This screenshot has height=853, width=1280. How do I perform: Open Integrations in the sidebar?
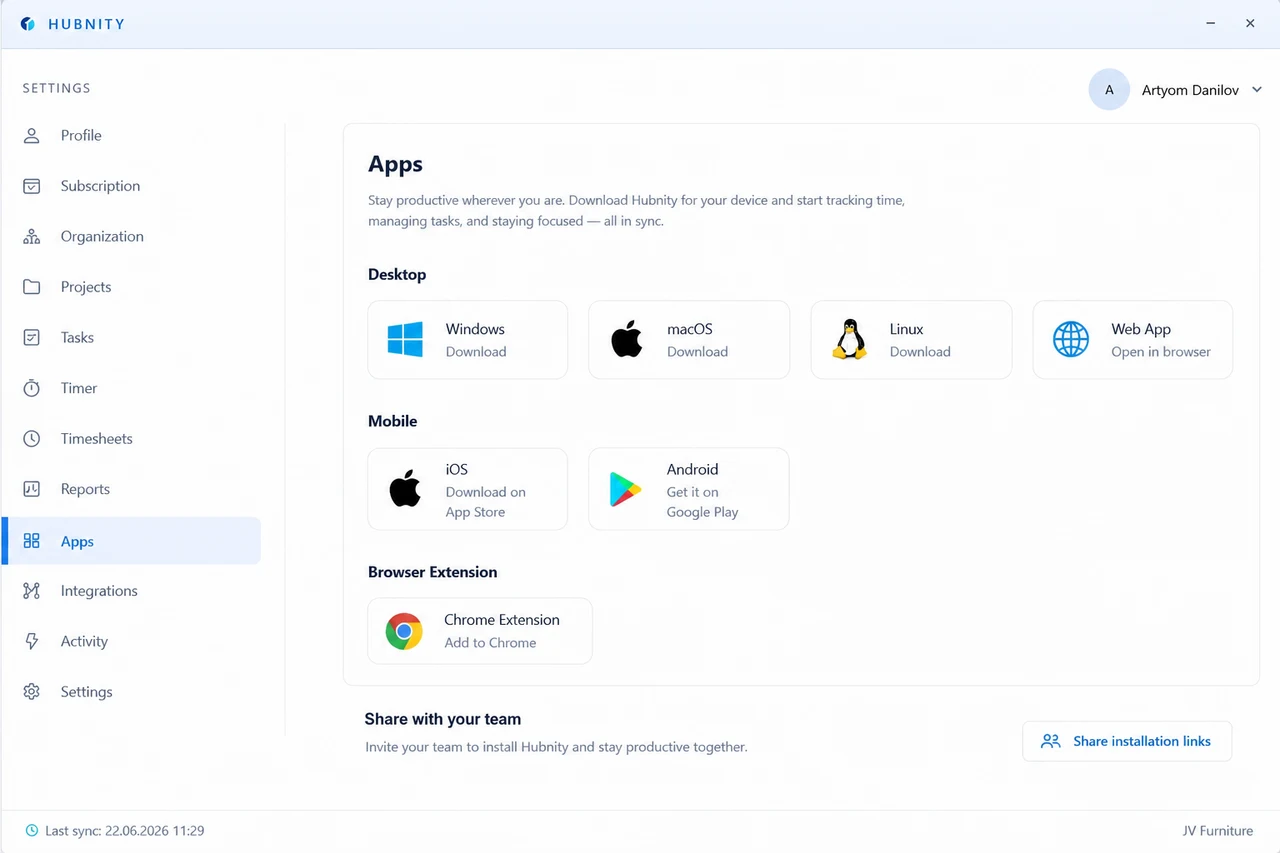[x=131, y=591]
